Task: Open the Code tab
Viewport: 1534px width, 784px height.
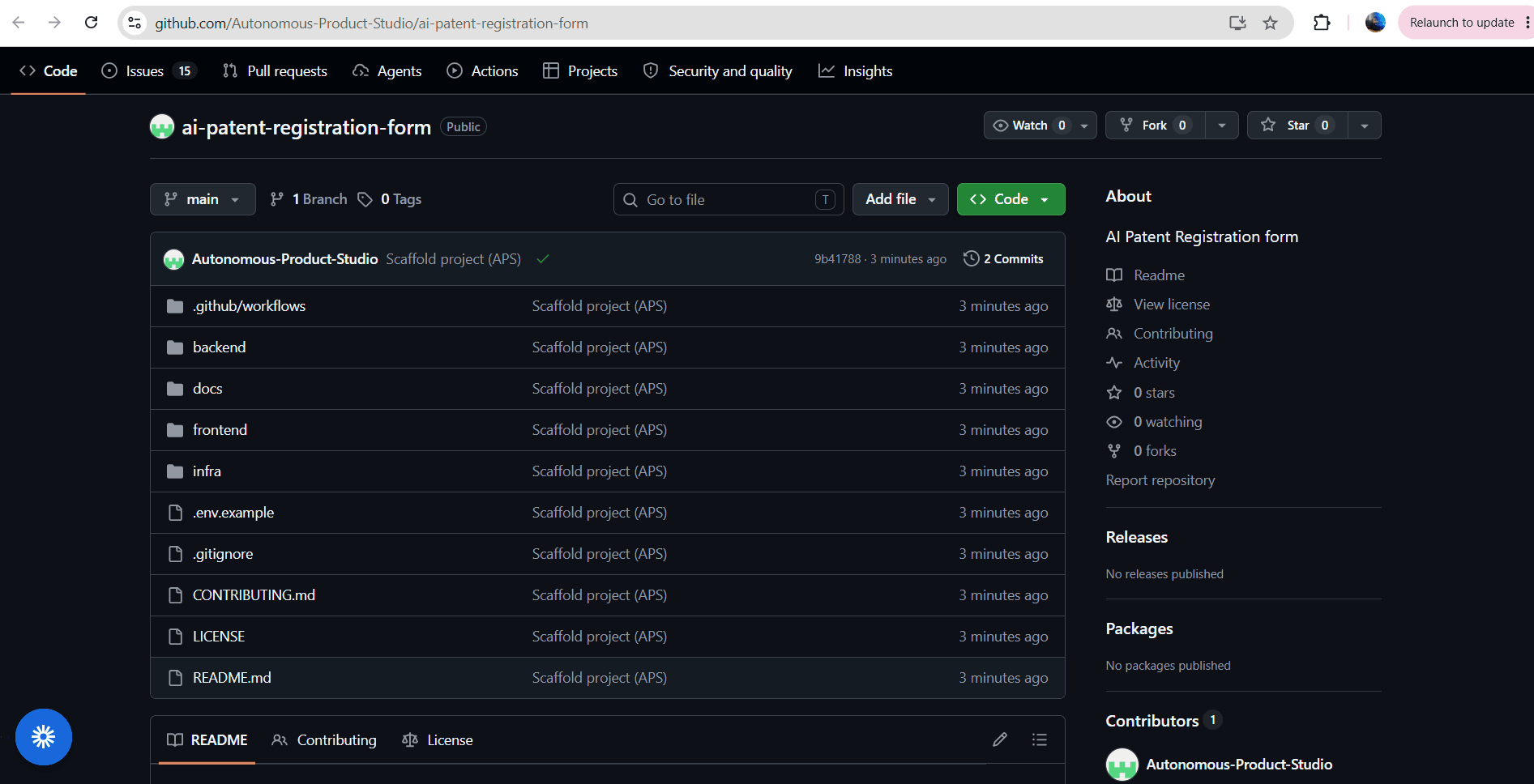Action: click(x=49, y=71)
